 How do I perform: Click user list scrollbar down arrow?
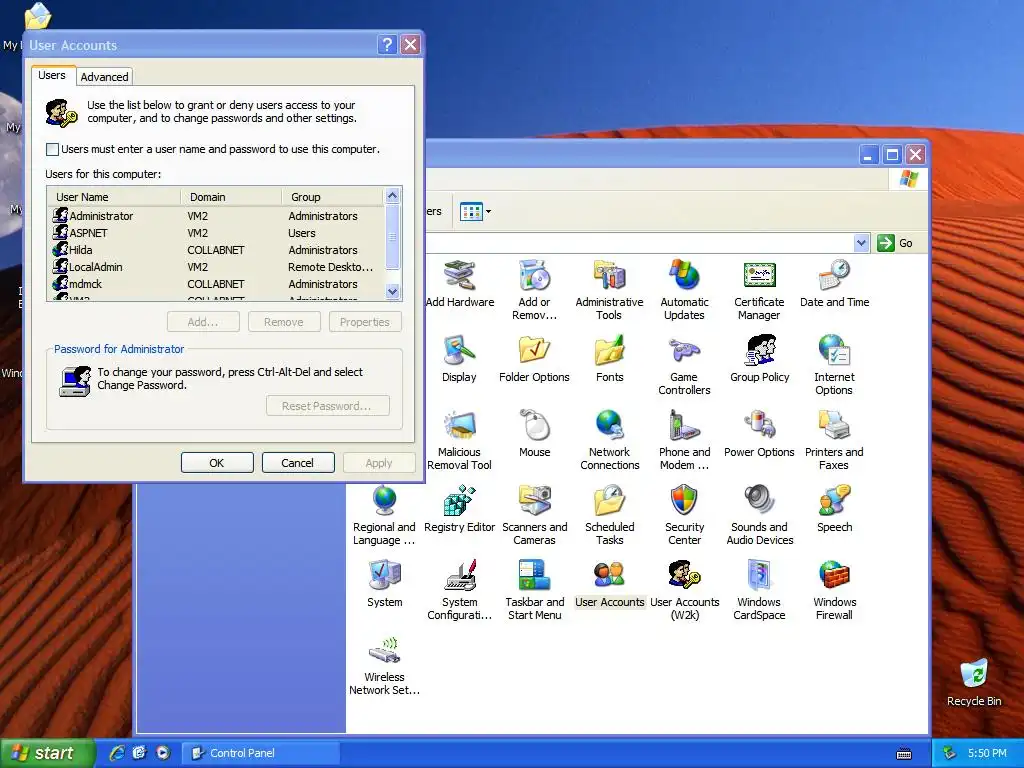click(x=392, y=291)
